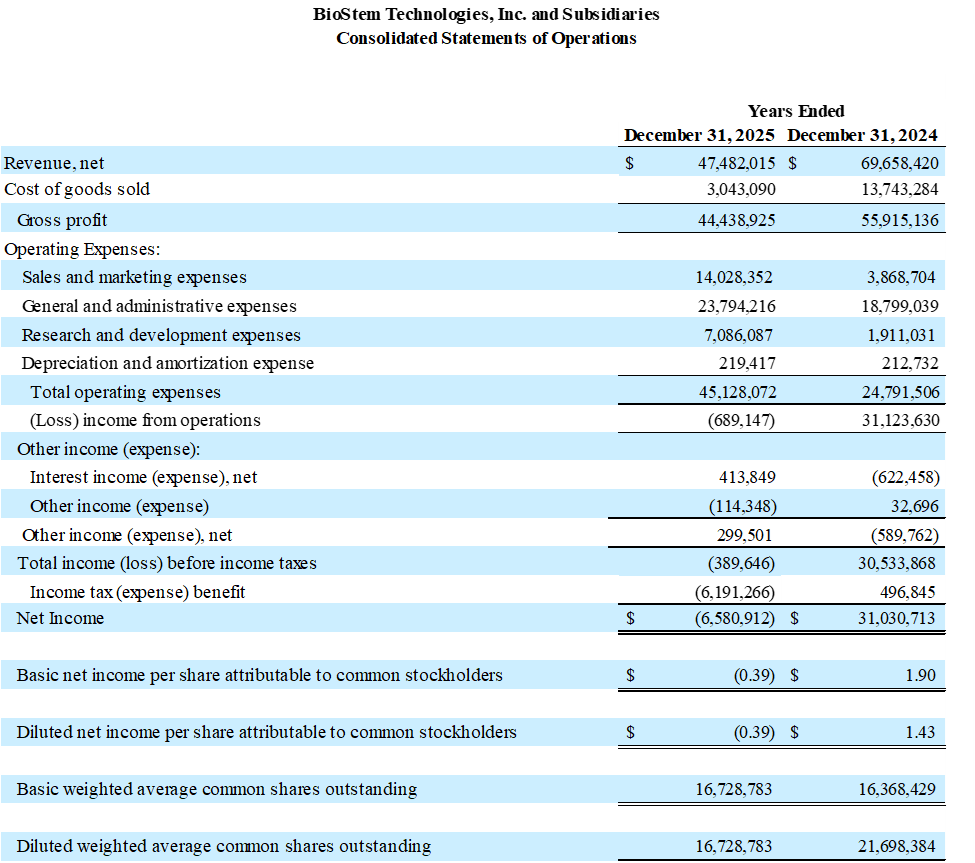Click the Revenue, net row label

[x=54, y=162]
